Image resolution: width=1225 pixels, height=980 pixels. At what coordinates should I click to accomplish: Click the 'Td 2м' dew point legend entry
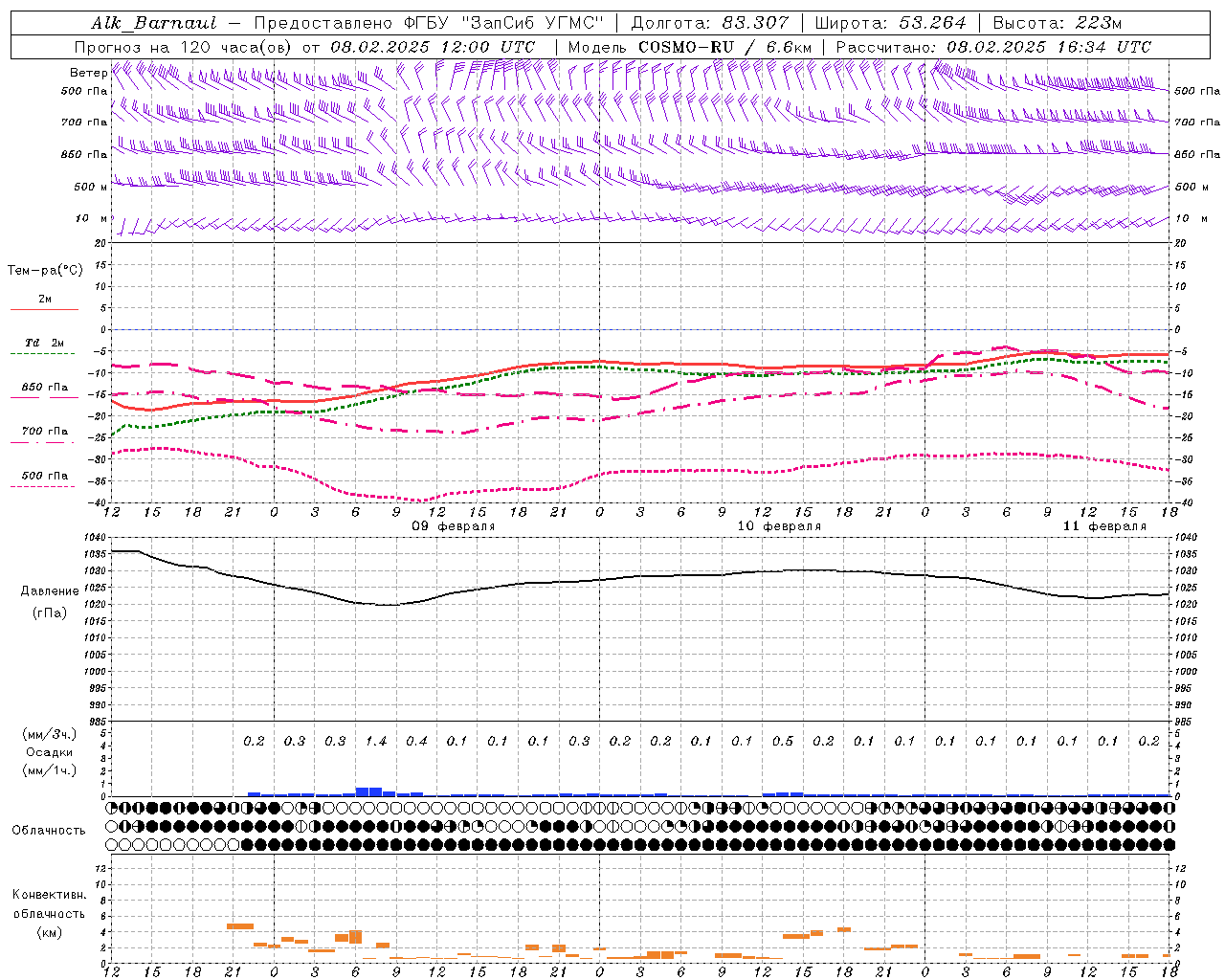click(x=44, y=343)
